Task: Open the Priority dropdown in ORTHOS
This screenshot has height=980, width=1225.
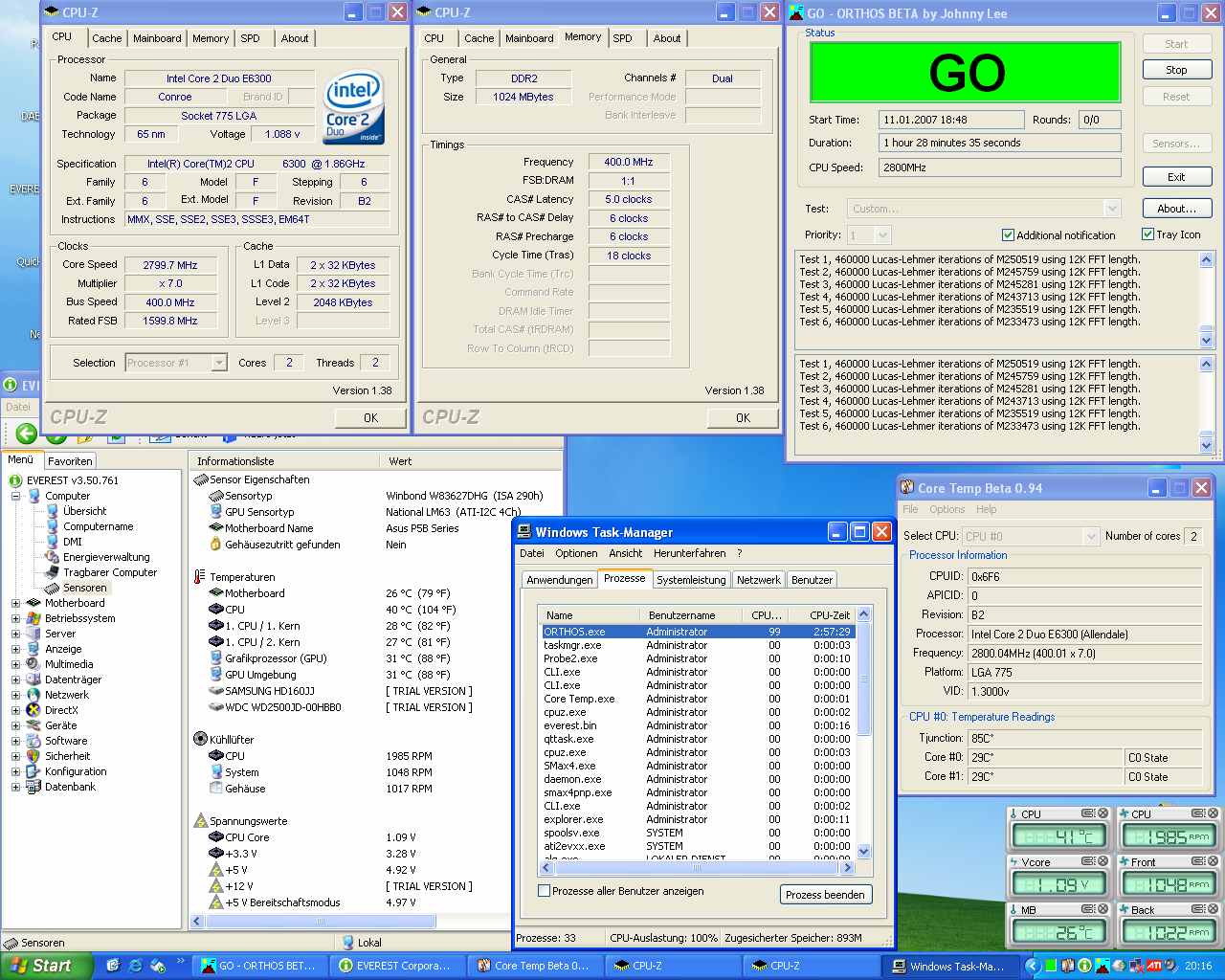Action: coord(882,234)
